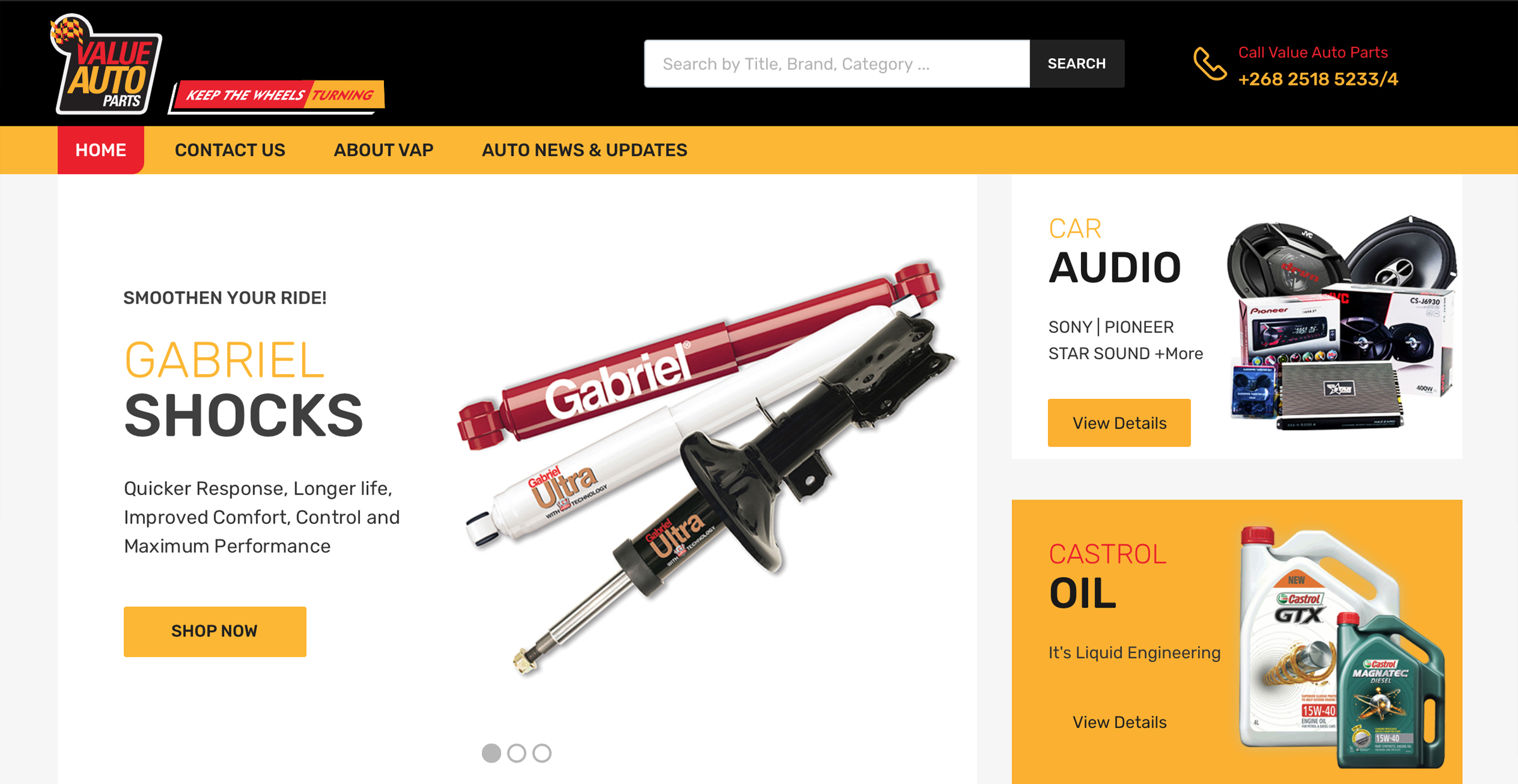Select the third carousel slide dot
1518x784 pixels.
point(542,753)
